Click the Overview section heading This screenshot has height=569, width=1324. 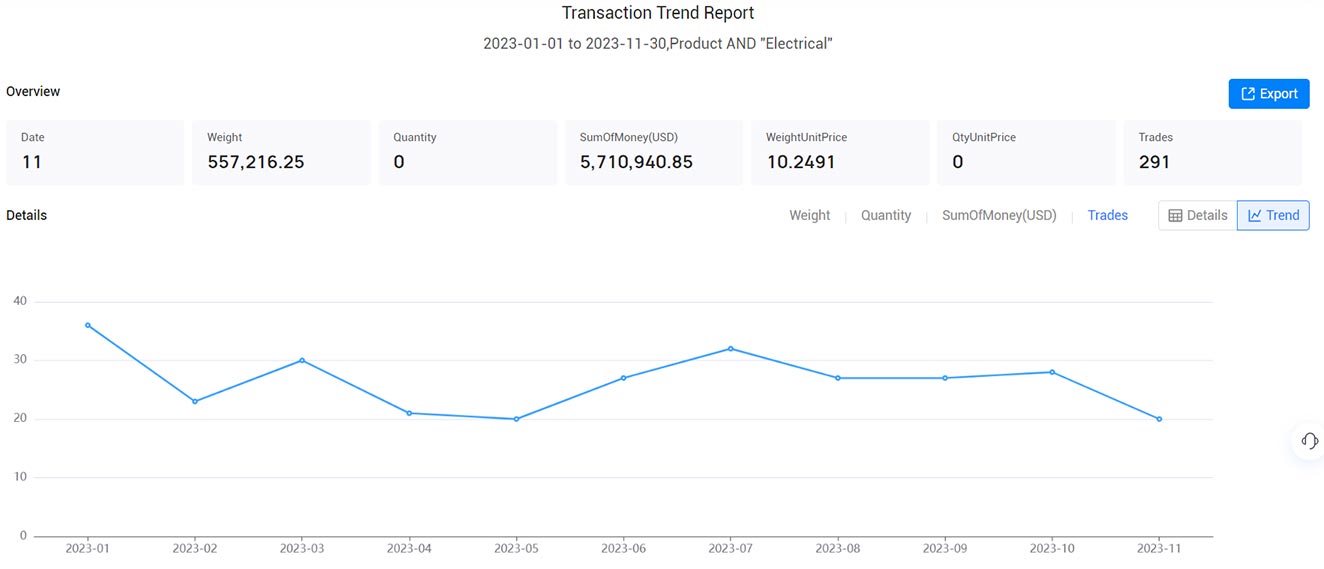33,91
